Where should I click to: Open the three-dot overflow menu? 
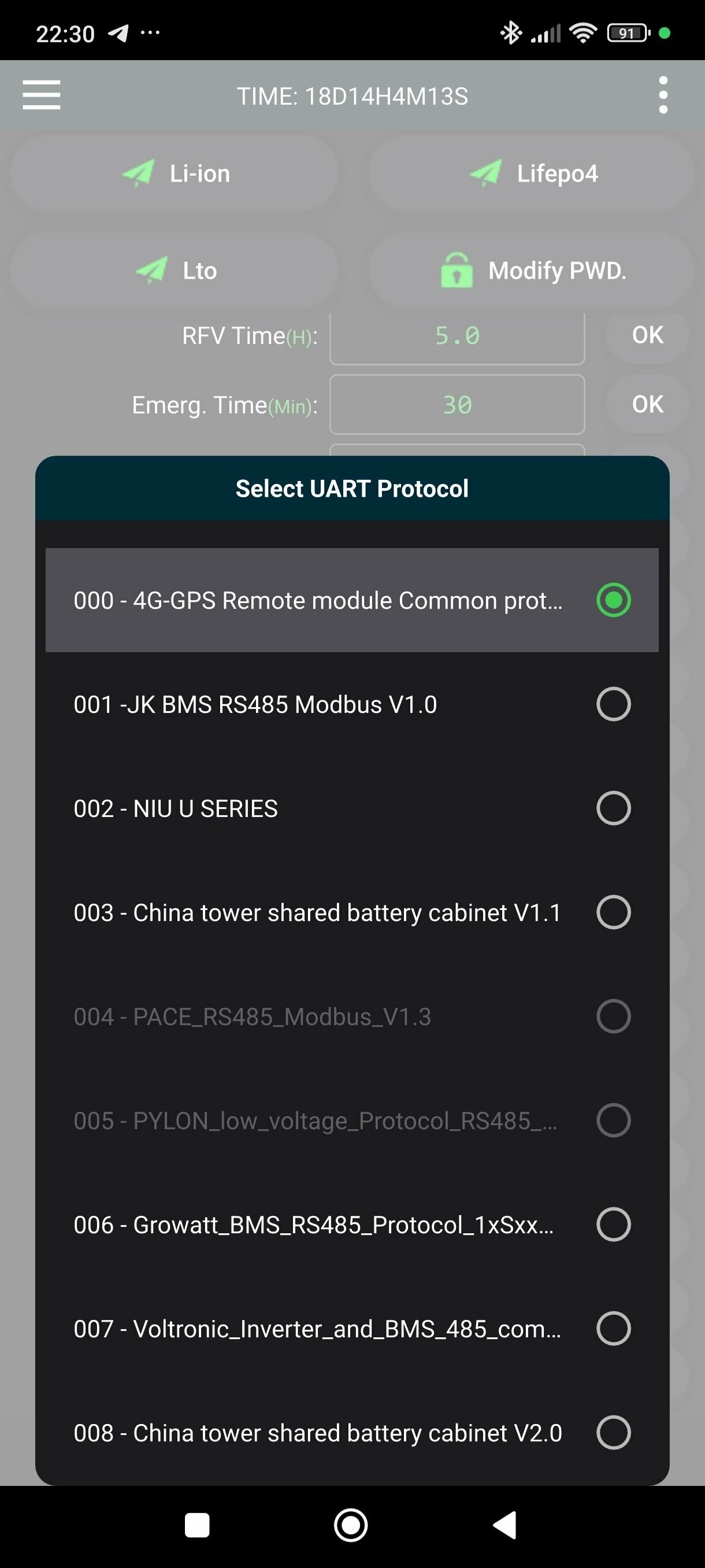(x=663, y=95)
